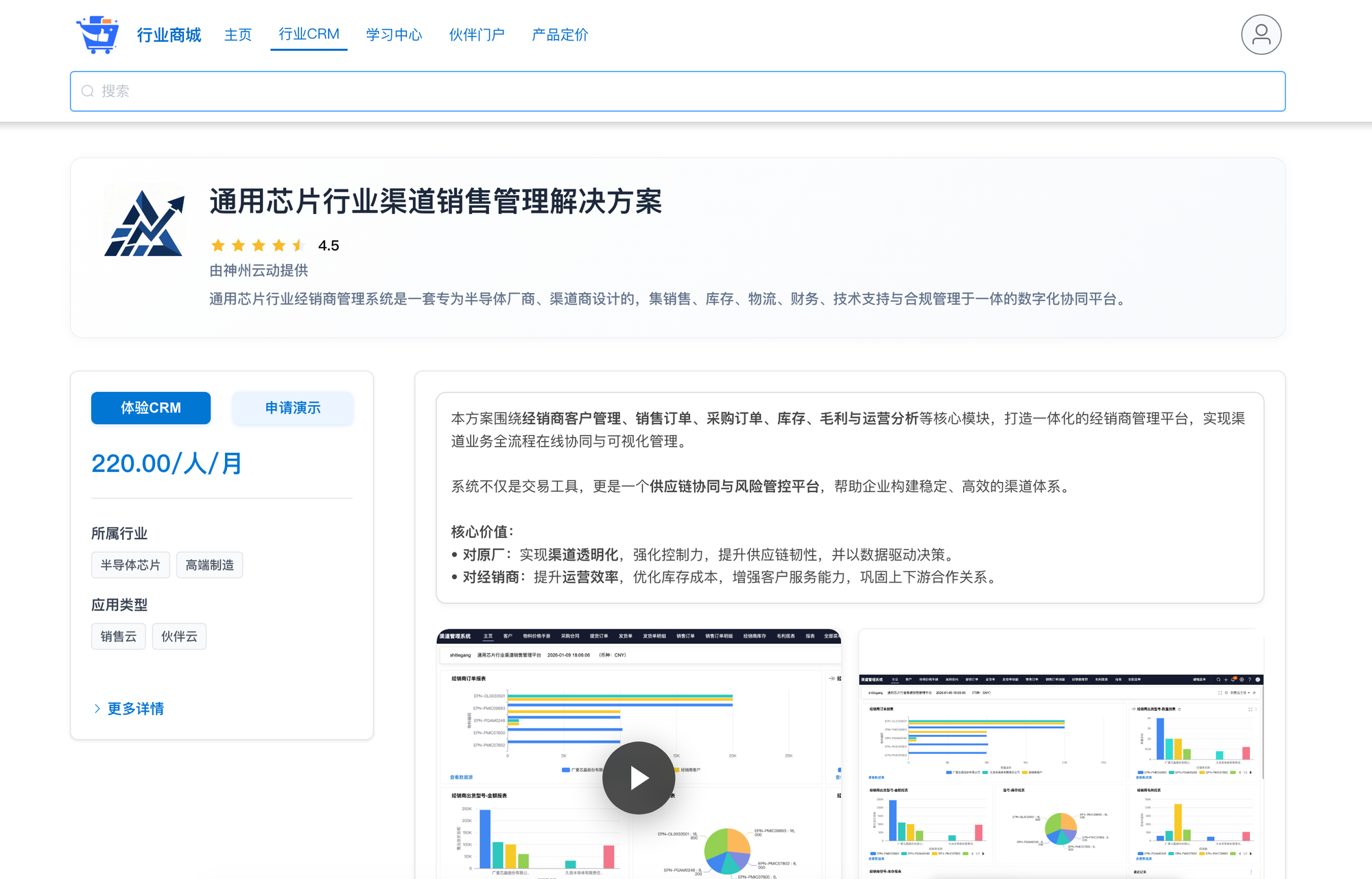This screenshot has height=879, width=1372.
Task: Select the 半导体芯片 industry tag
Action: click(x=130, y=565)
